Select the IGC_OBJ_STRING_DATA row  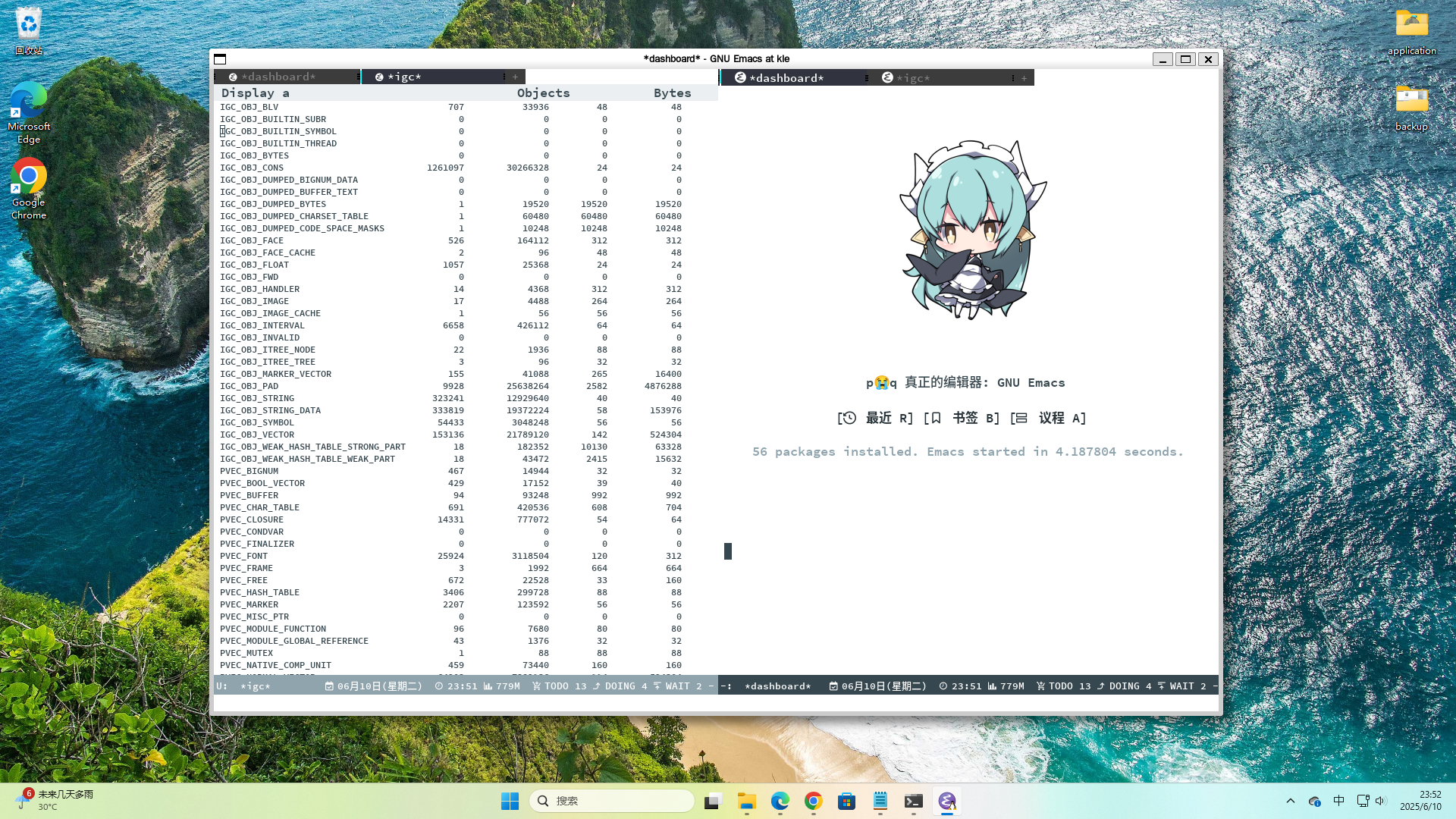tap(450, 410)
